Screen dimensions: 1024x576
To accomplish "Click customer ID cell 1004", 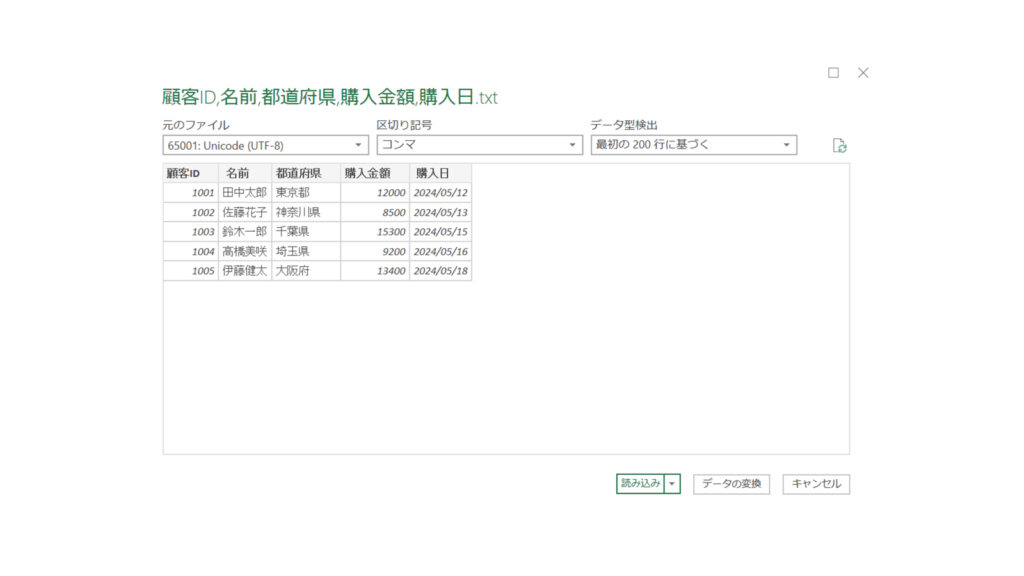I will tap(190, 251).
